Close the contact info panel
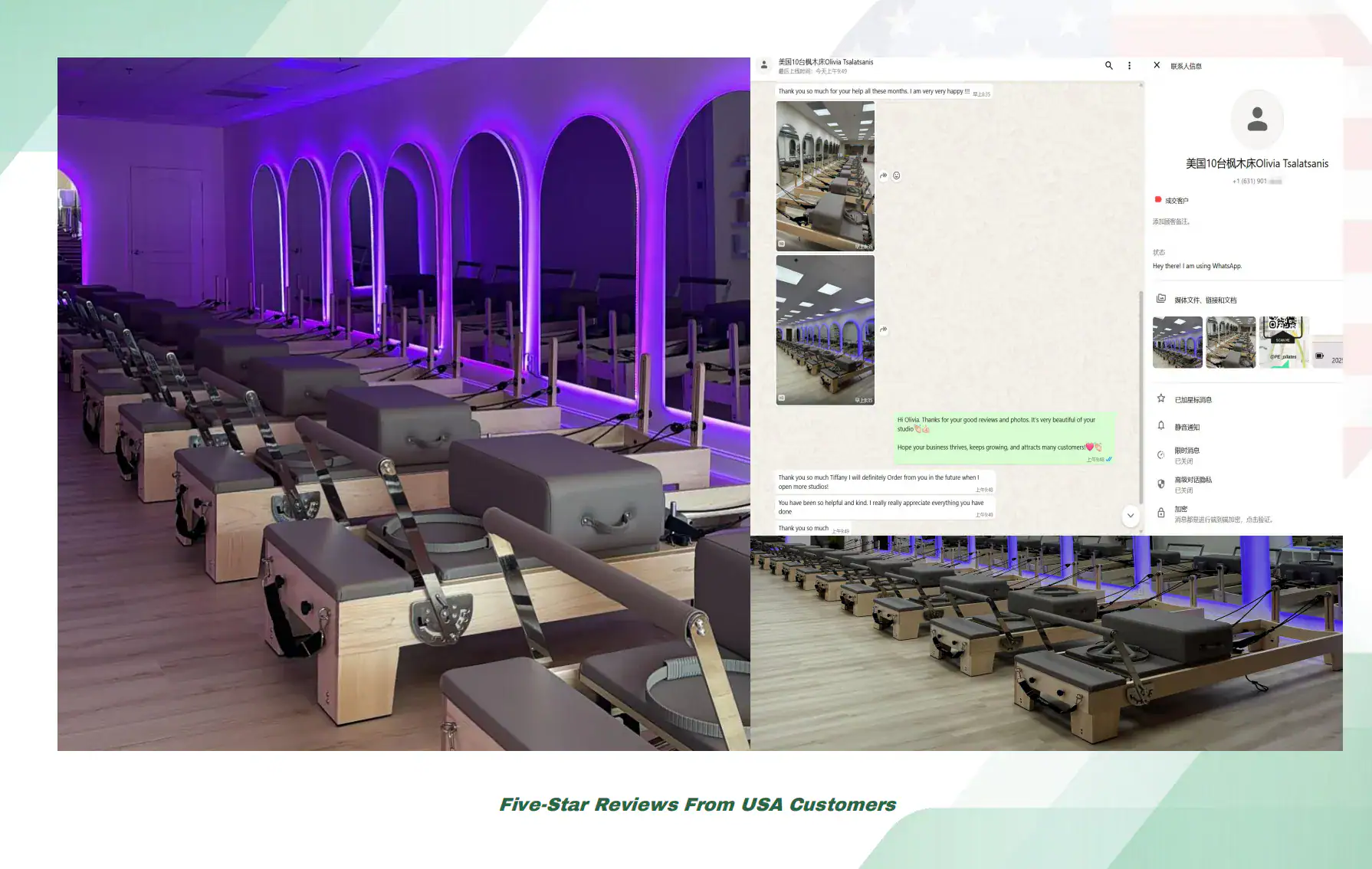 (x=1157, y=65)
